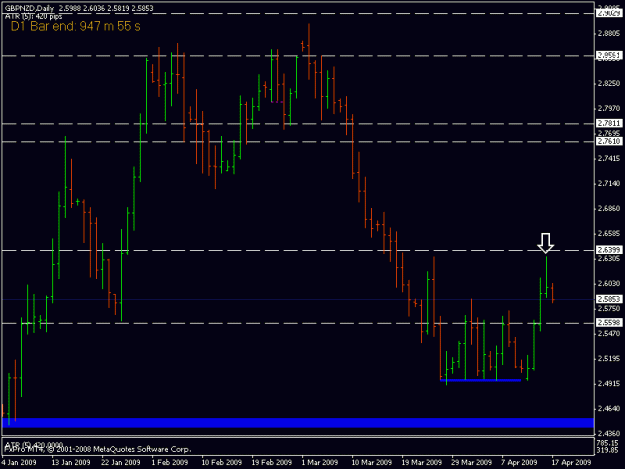Click the 2.6305 price scale value
This screenshot has width=625, height=469.
point(609,259)
